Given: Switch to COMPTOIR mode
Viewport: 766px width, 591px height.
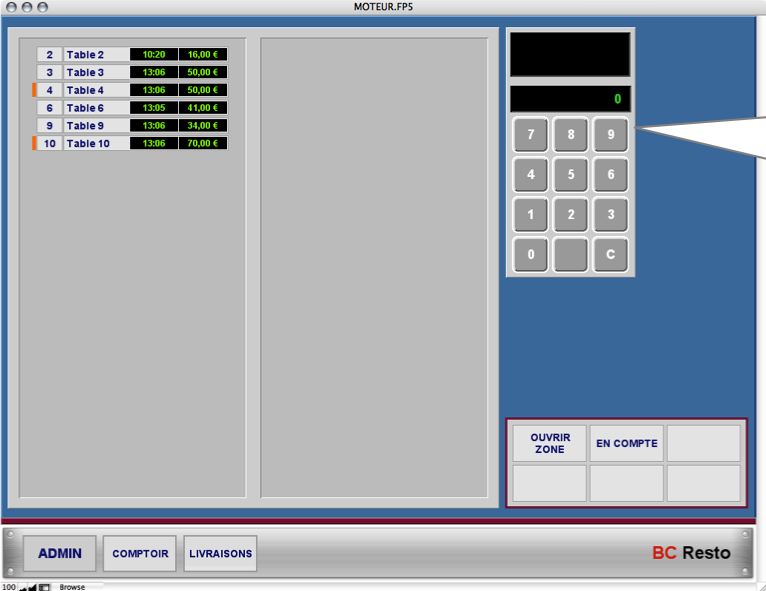Looking at the screenshot, I should pos(140,553).
